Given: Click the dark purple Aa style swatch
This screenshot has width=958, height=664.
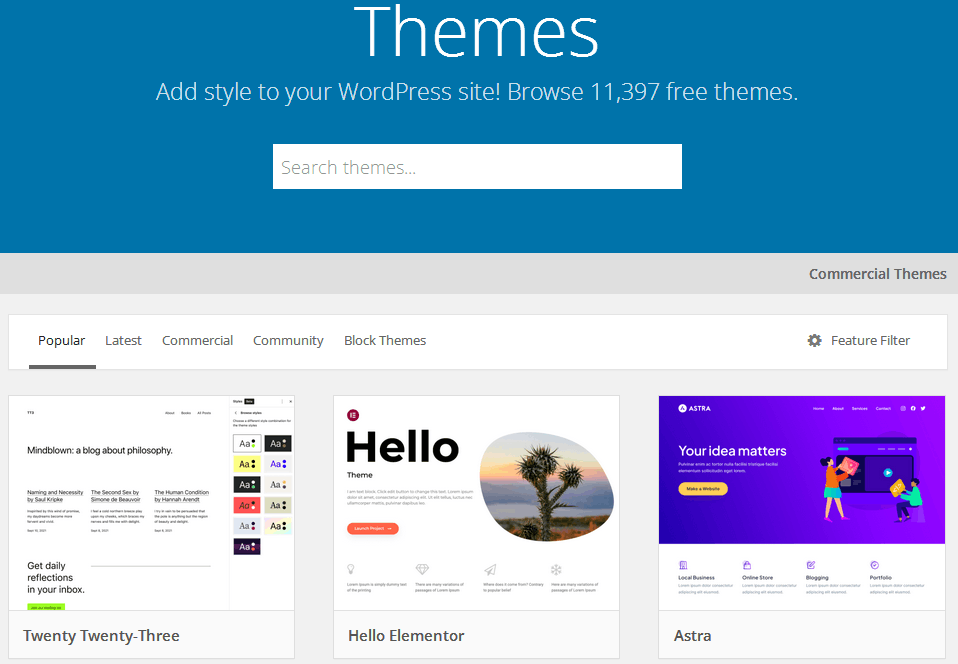Looking at the screenshot, I should pyautogui.click(x=247, y=547).
